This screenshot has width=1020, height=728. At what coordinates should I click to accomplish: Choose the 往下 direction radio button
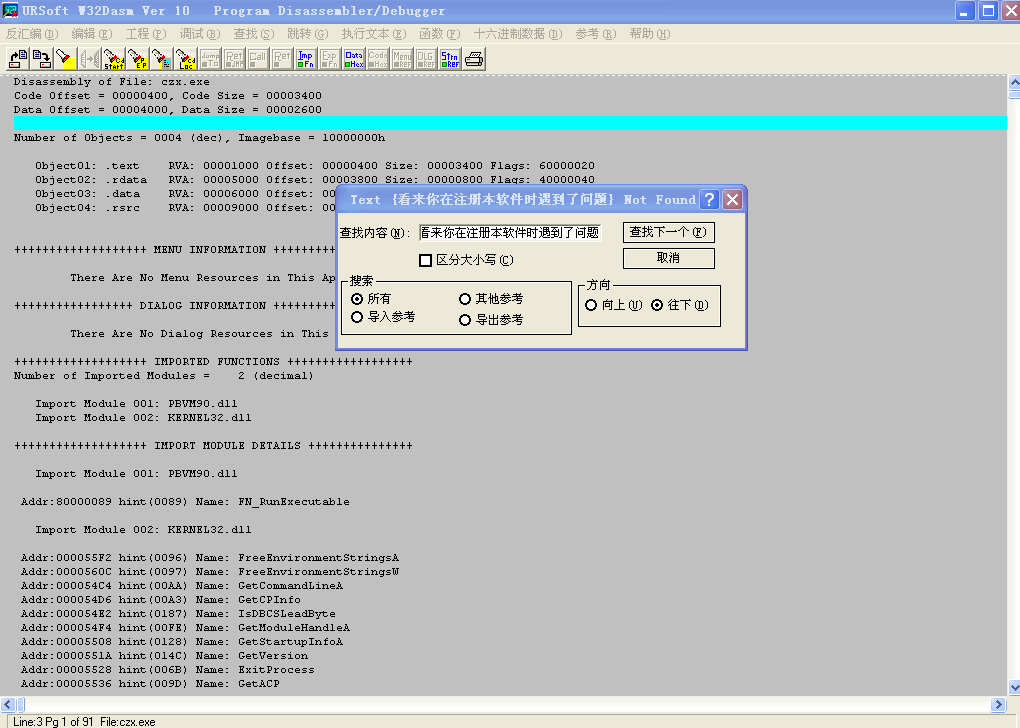click(657, 304)
